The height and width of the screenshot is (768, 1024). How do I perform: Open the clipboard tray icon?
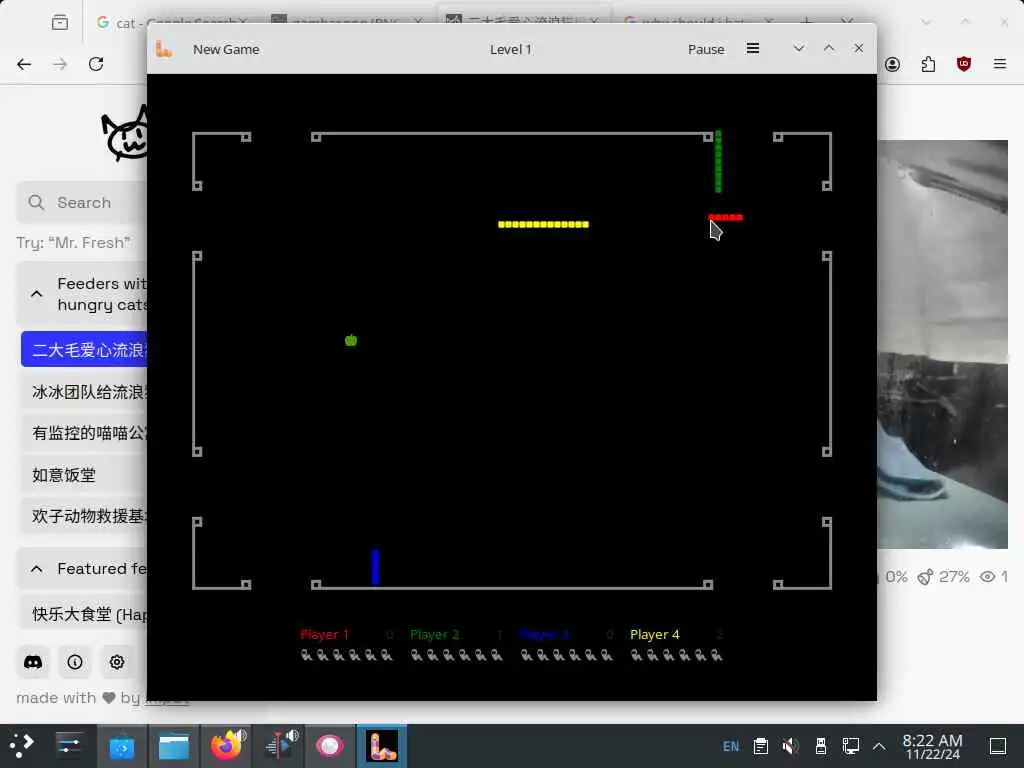point(761,746)
